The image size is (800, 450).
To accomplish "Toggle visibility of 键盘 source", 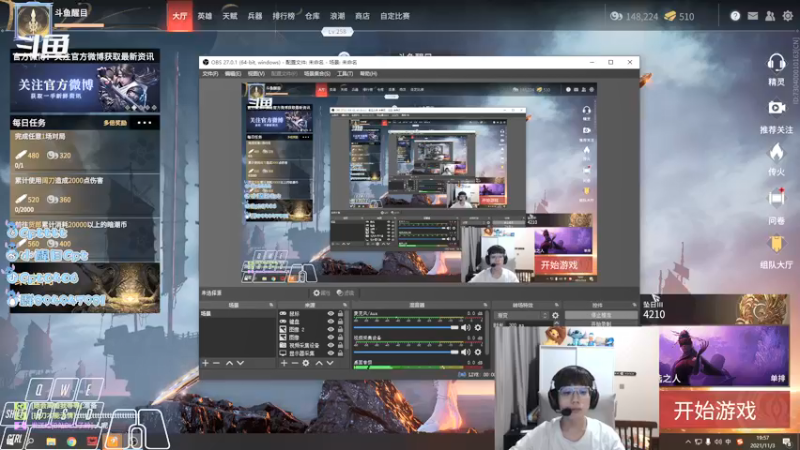I will point(331,322).
